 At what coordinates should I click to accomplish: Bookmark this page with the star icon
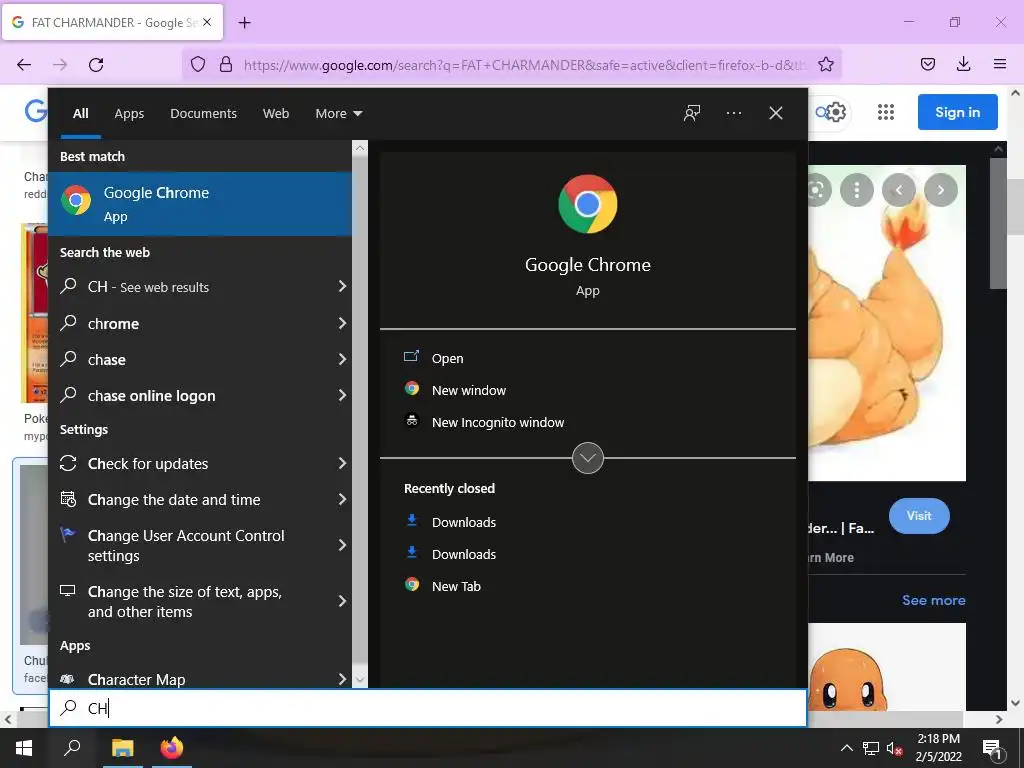coord(826,65)
